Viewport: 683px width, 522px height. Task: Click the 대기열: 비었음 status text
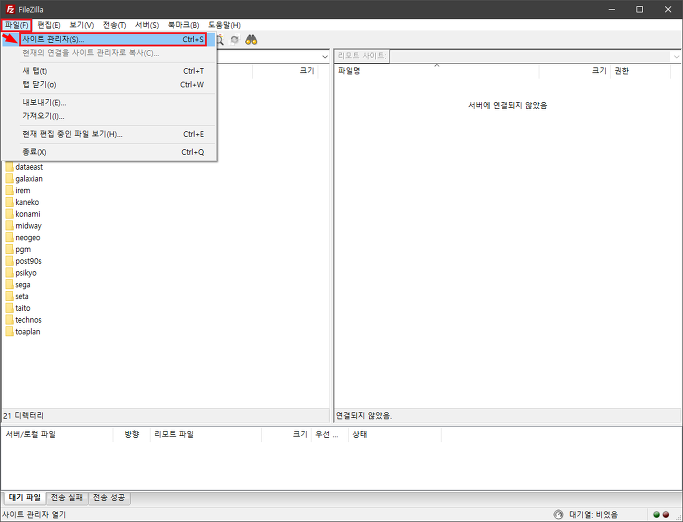[593, 515]
